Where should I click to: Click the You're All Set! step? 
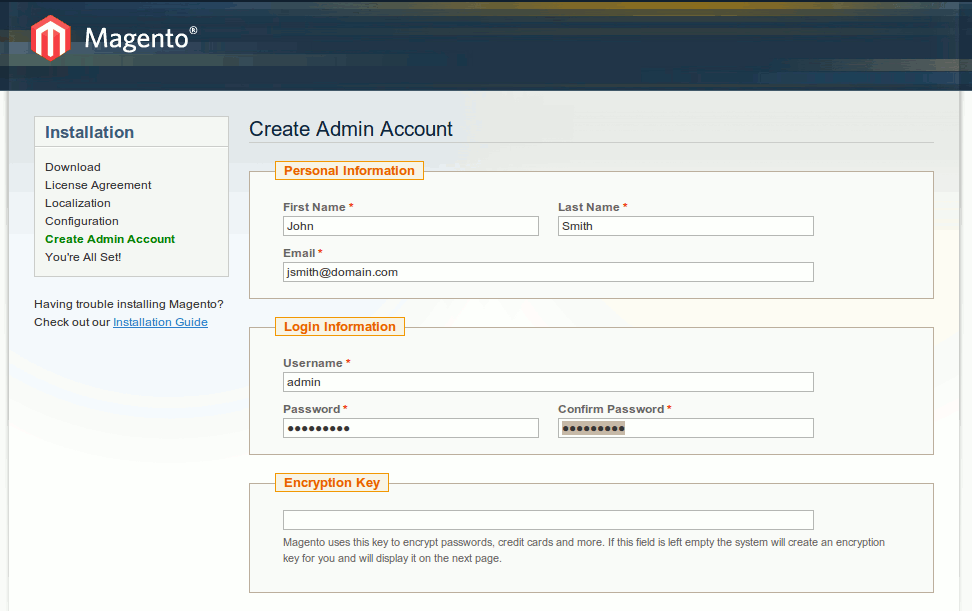tap(83, 257)
